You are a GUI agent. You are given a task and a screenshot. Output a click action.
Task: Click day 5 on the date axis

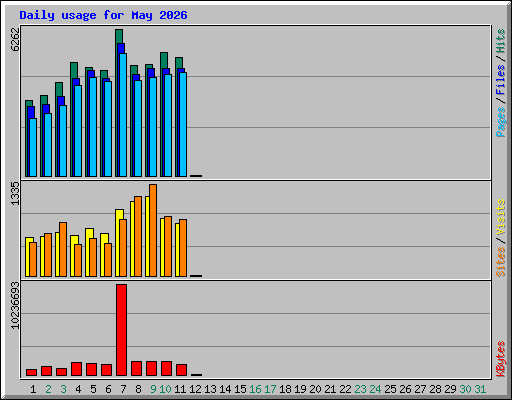coord(93,389)
